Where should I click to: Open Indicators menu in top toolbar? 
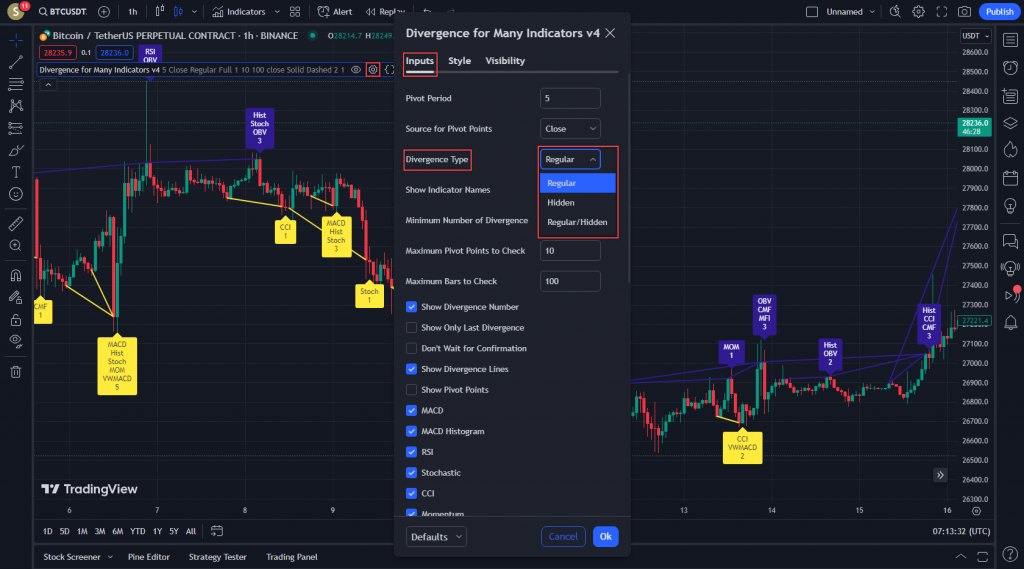point(239,12)
